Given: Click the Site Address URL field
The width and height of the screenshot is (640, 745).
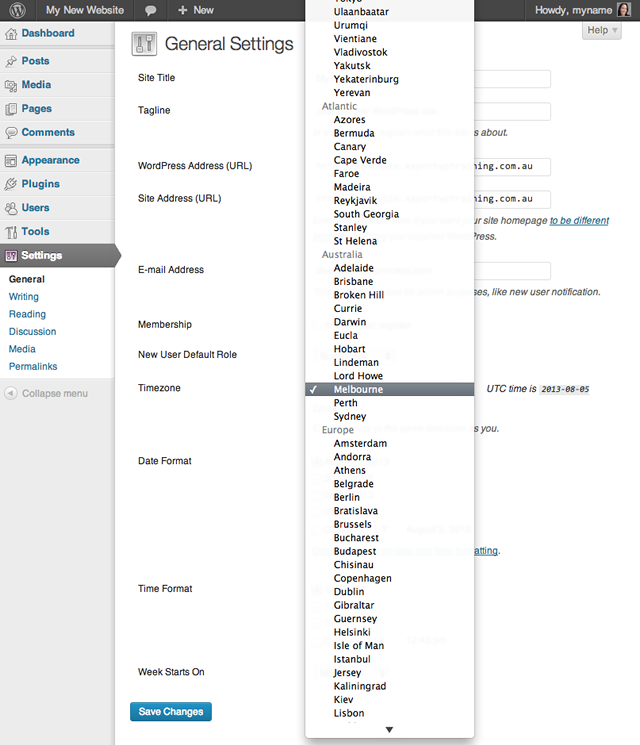Looking at the screenshot, I should 512,199.
